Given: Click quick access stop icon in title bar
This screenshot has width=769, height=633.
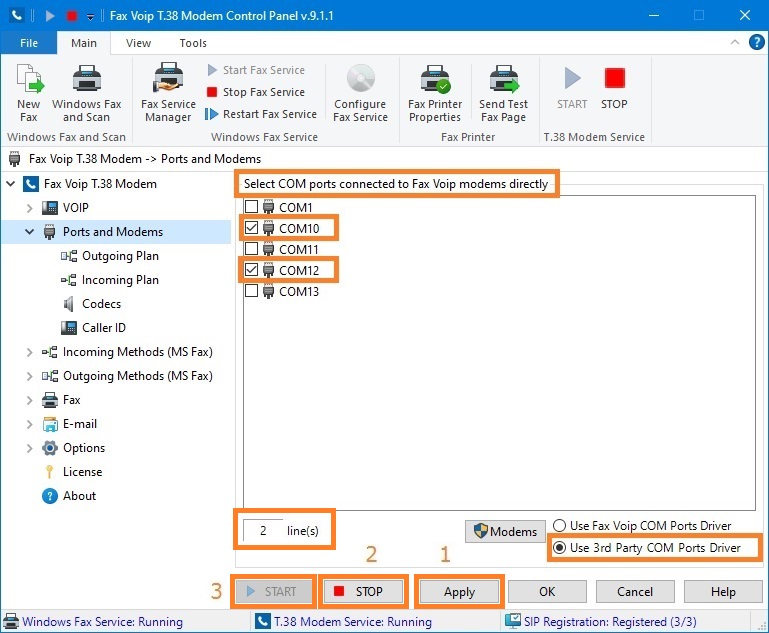Looking at the screenshot, I should (x=72, y=16).
